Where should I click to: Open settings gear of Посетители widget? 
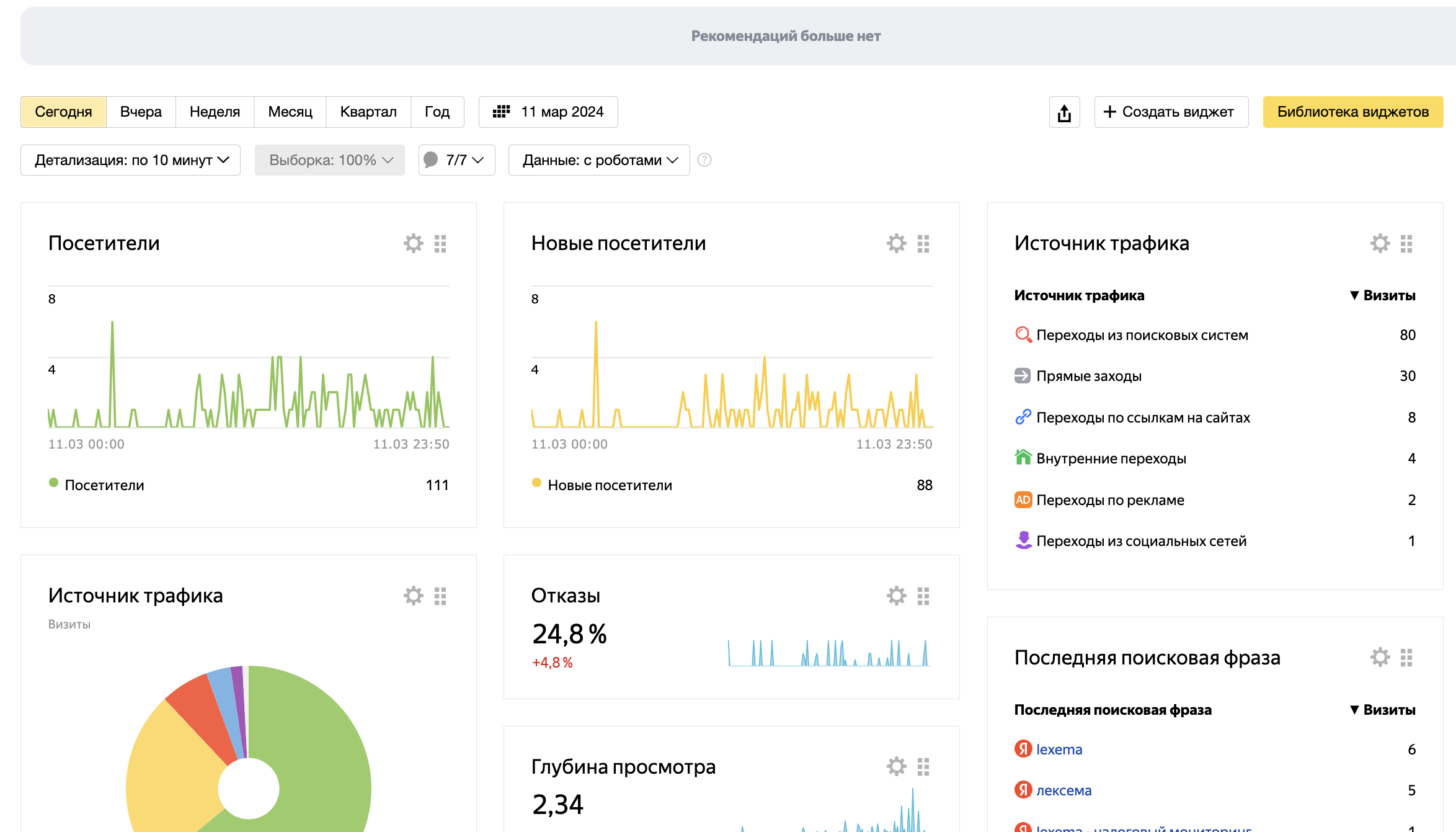(414, 243)
